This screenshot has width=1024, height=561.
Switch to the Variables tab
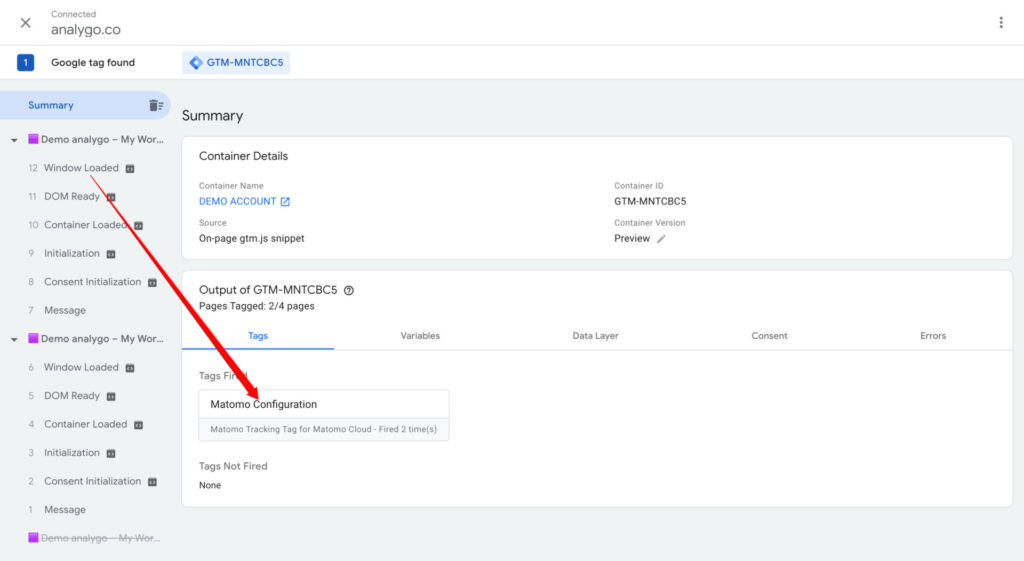click(420, 336)
